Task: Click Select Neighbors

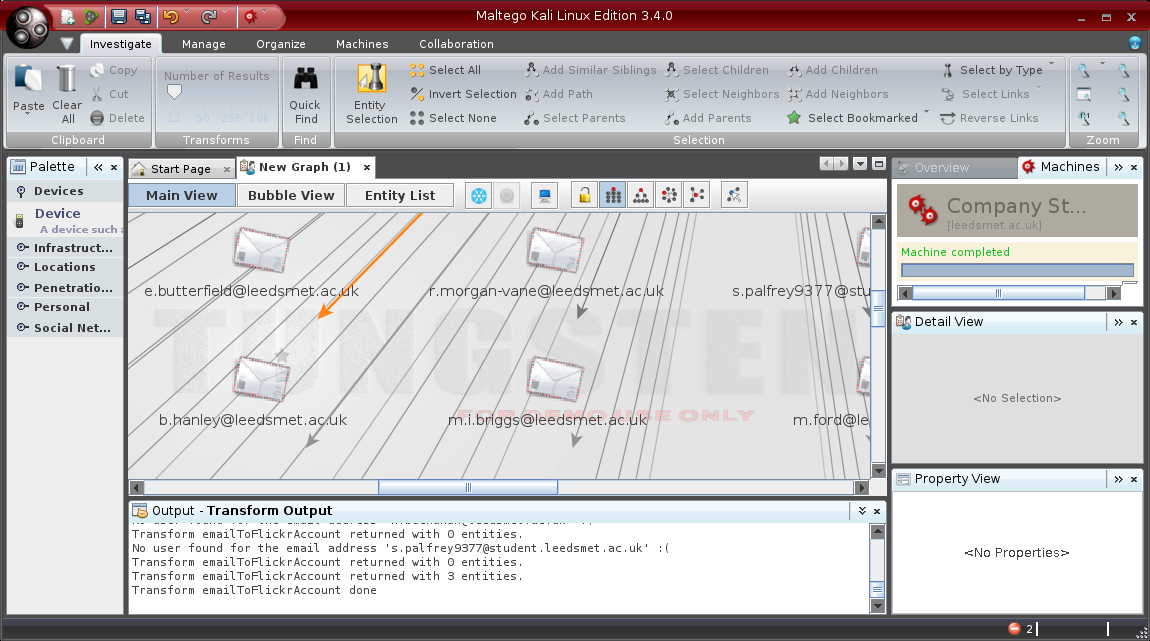Action: click(722, 94)
